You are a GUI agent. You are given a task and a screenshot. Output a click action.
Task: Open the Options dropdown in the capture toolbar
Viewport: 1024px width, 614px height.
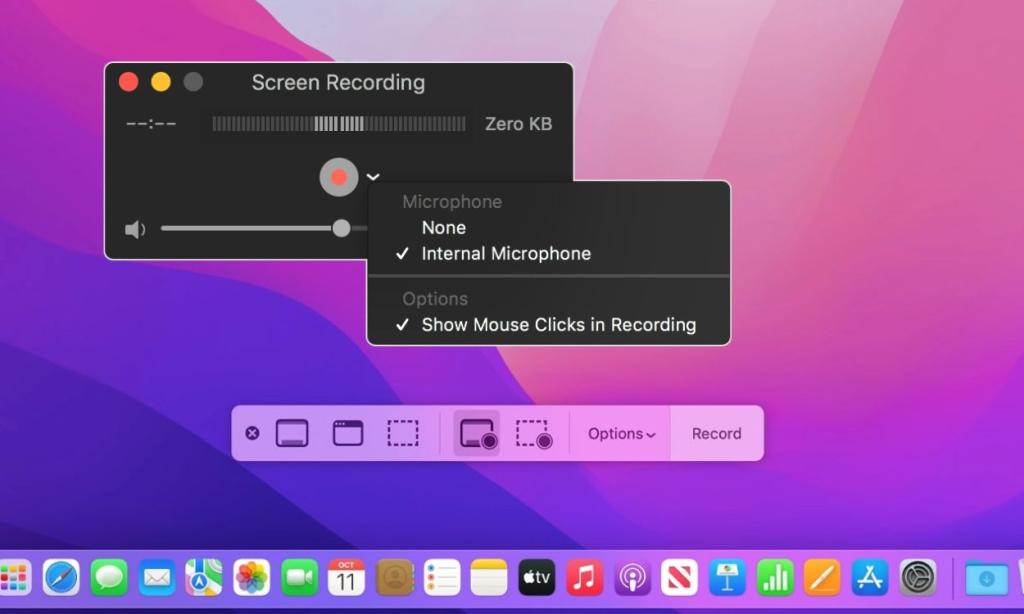coord(620,433)
